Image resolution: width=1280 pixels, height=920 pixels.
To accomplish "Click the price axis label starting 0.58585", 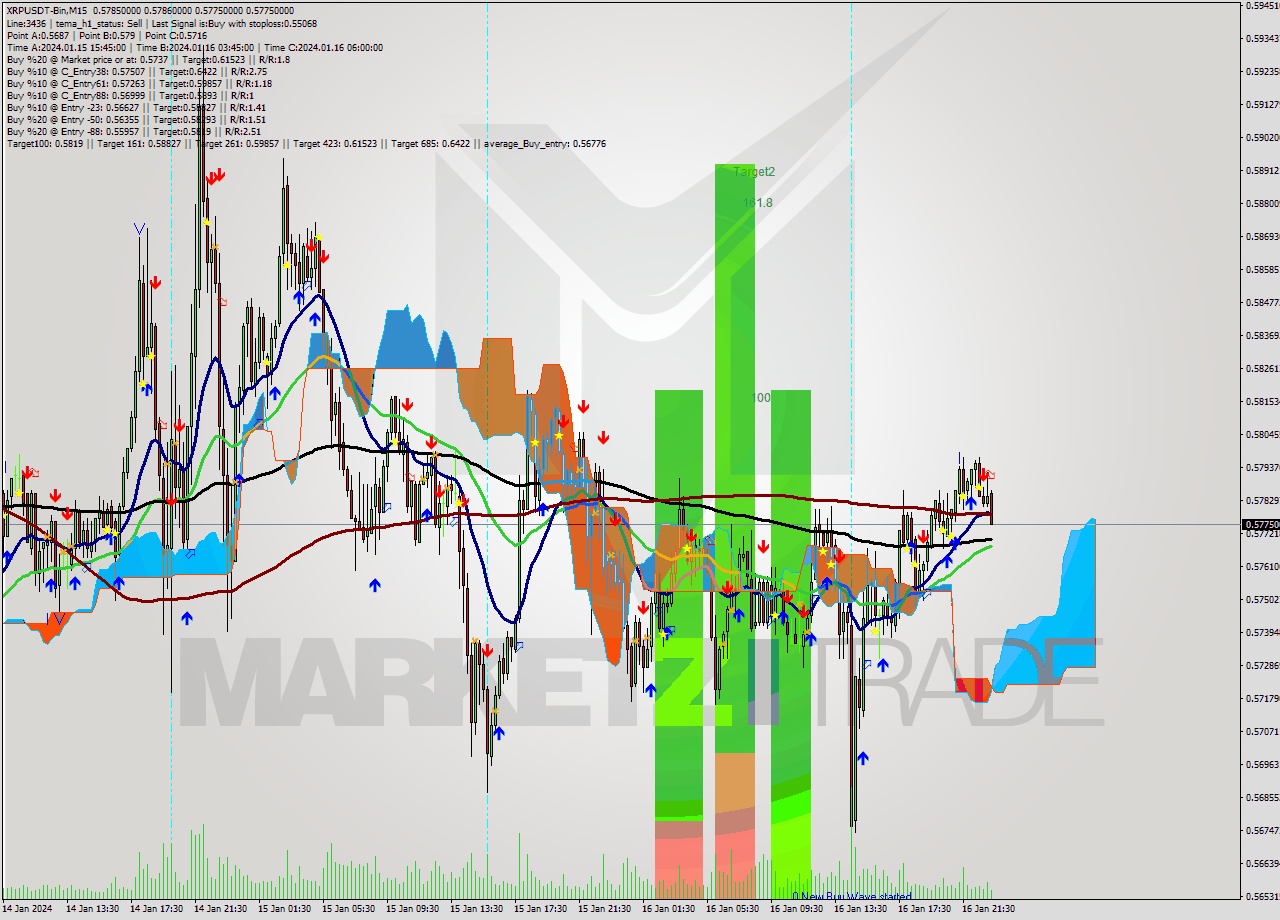I will click(x=1262, y=269).
